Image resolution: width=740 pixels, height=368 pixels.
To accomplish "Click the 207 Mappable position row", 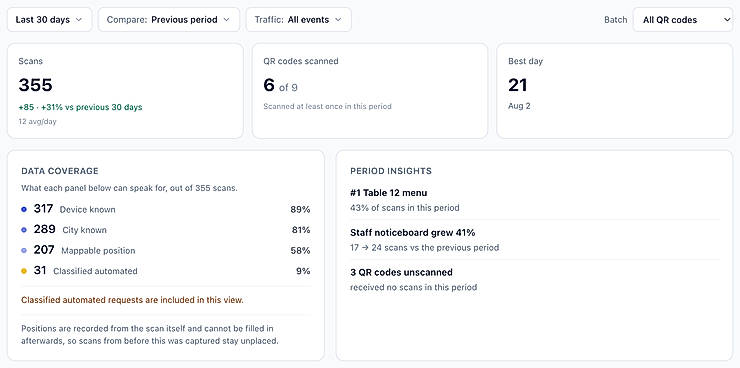I will (166, 251).
